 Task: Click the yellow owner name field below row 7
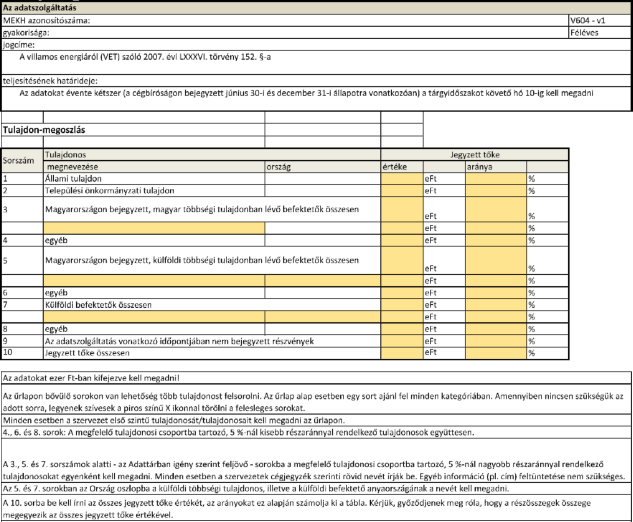[x=154, y=317]
